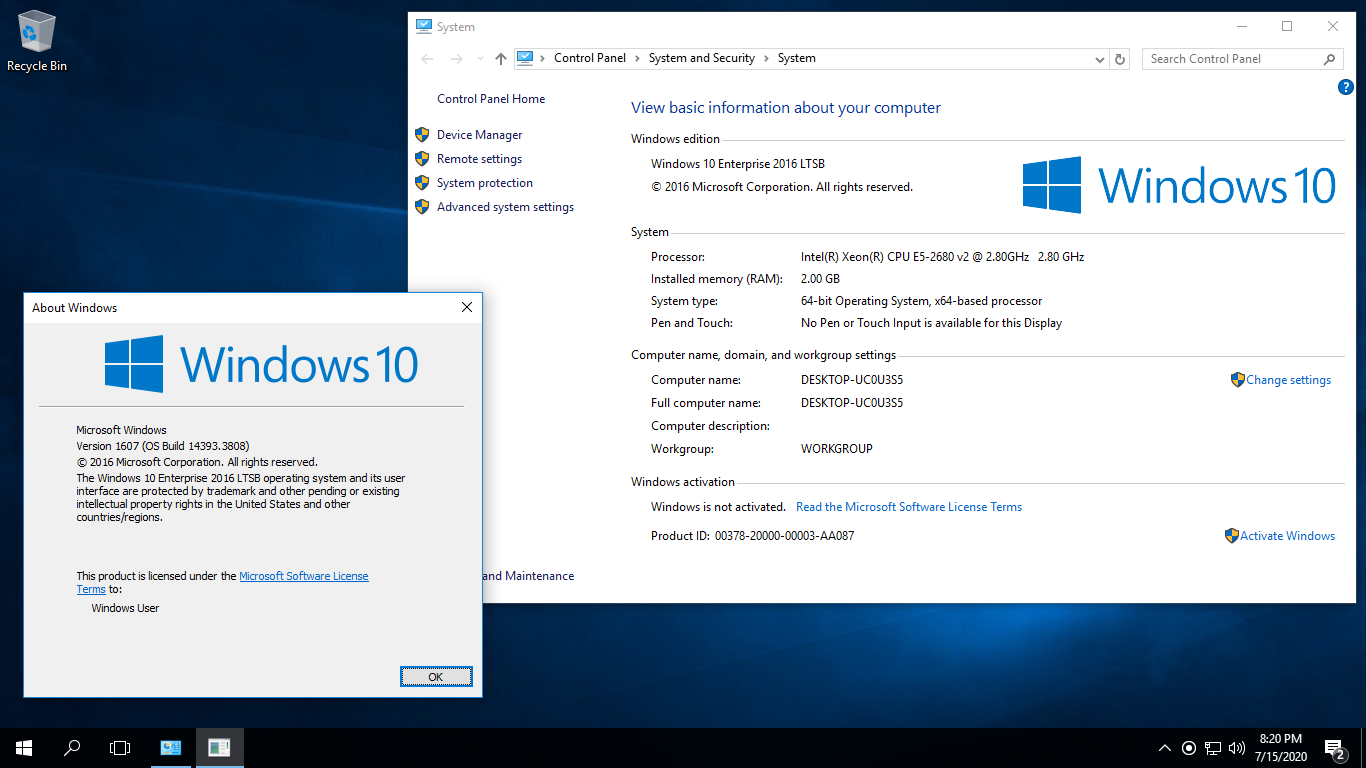Expand the arrow after System and Security breadcrumb
This screenshot has height=768, width=1366.
(766, 58)
